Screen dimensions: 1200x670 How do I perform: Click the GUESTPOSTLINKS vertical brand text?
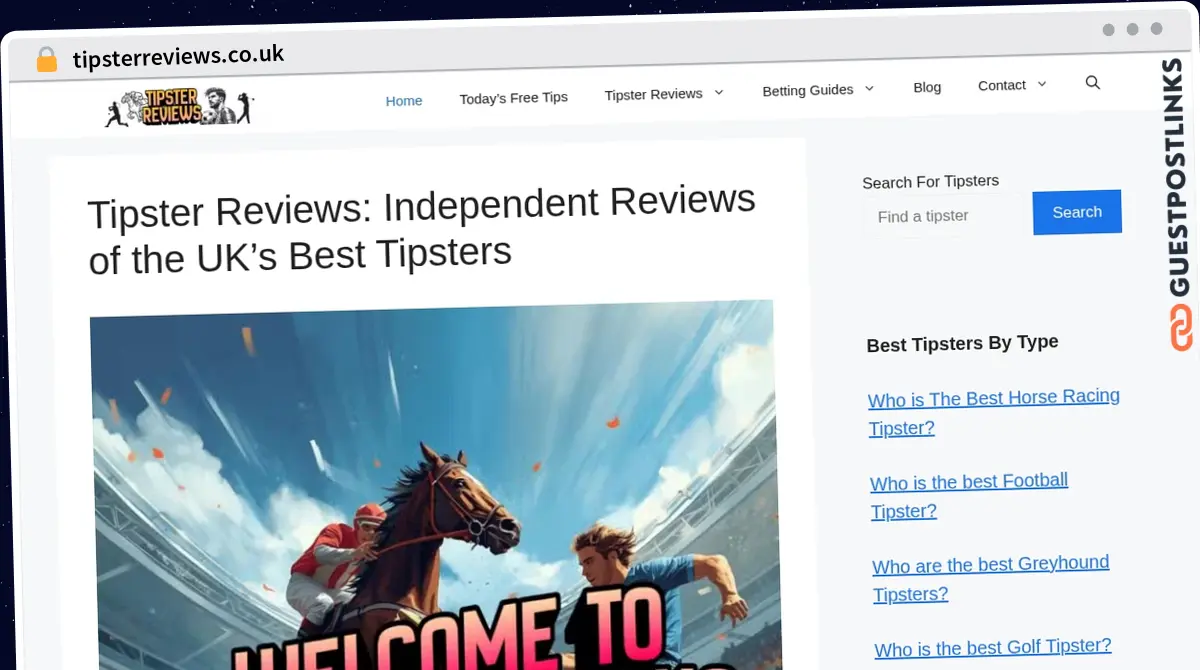point(1180,178)
